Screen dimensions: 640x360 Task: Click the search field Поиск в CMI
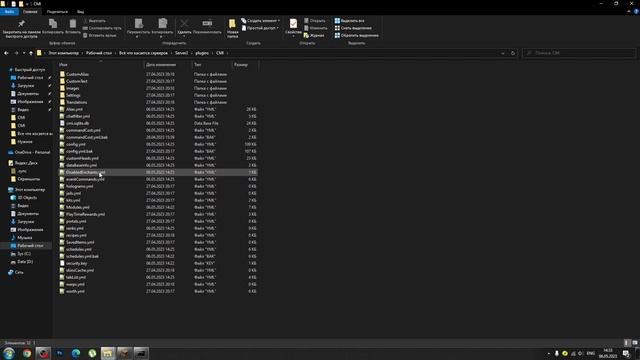[x=579, y=53]
